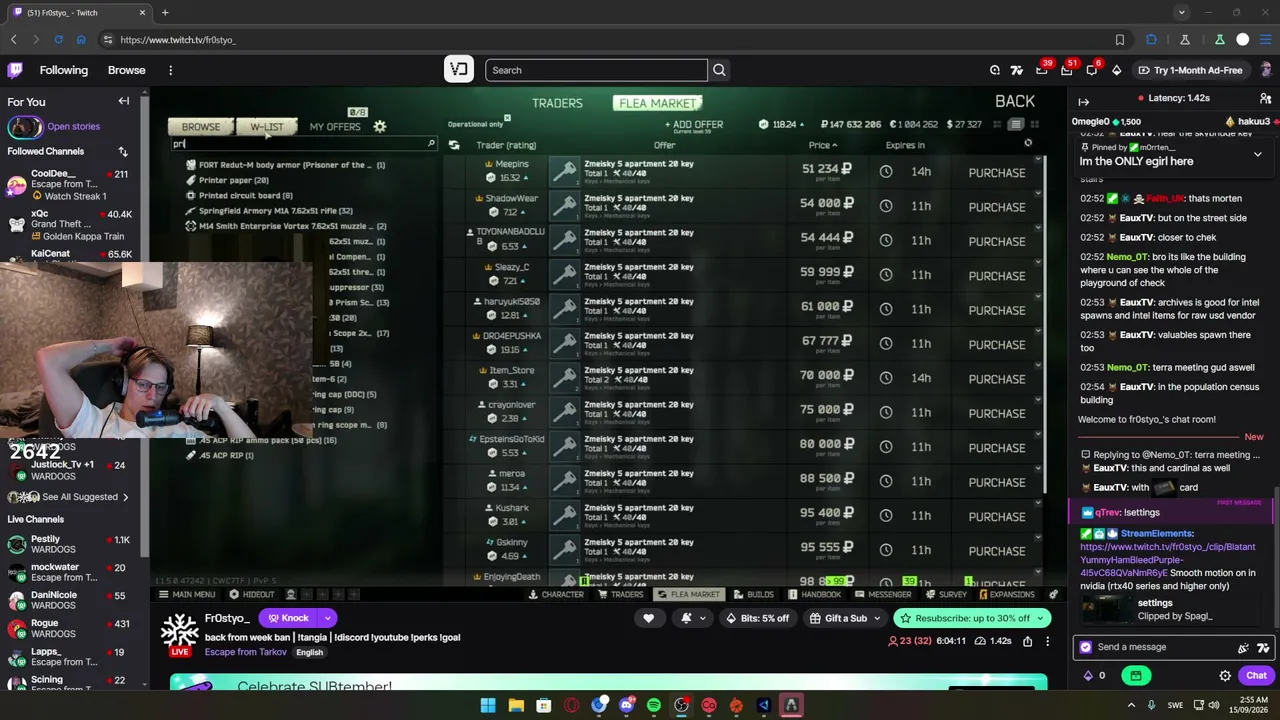This screenshot has height=720, width=1280.
Task: Show hidden Windows system tray icons
Action: click(x=1131, y=705)
